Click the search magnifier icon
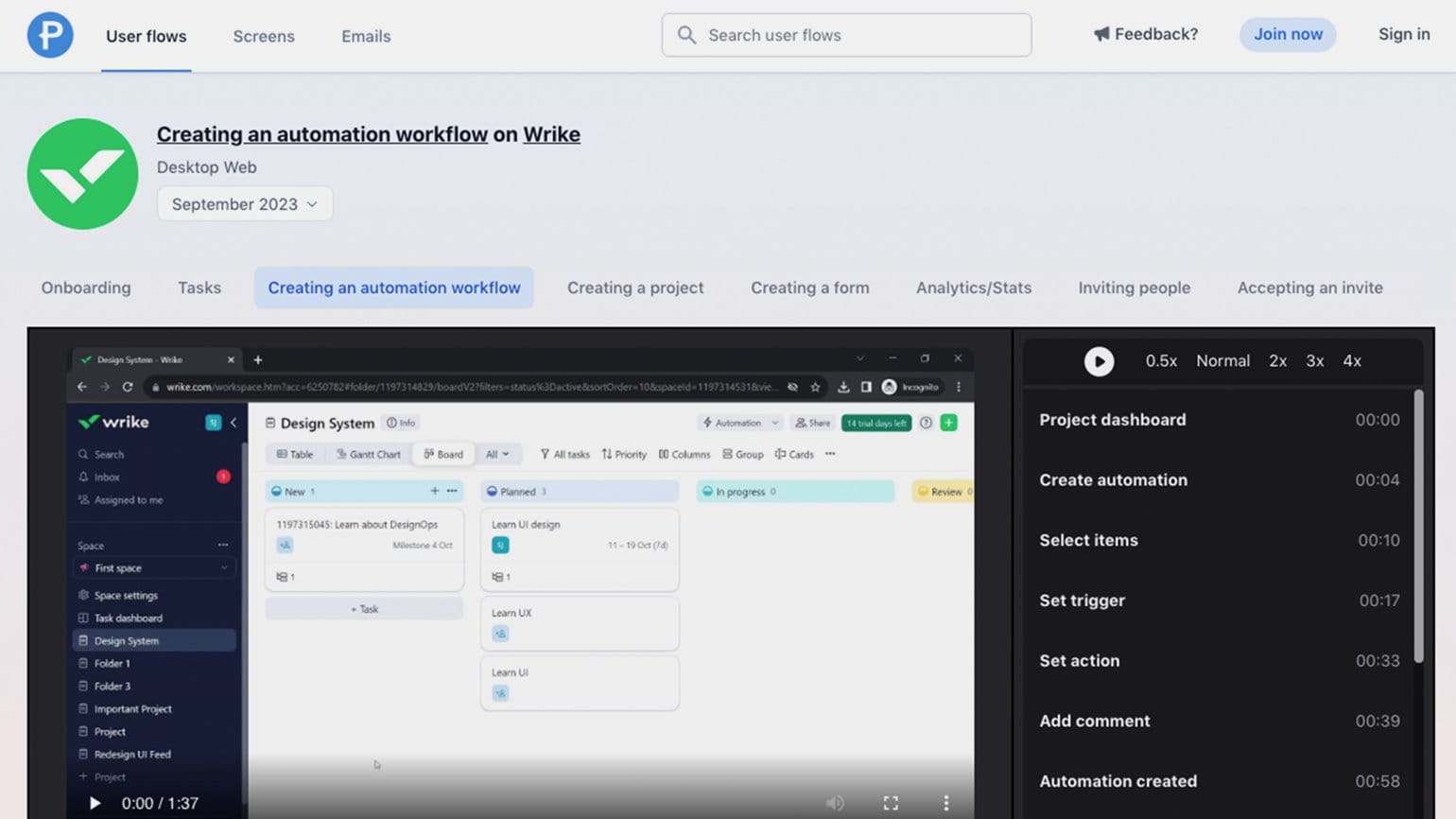This screenshot has height=819, width=1456. [687, 35]
